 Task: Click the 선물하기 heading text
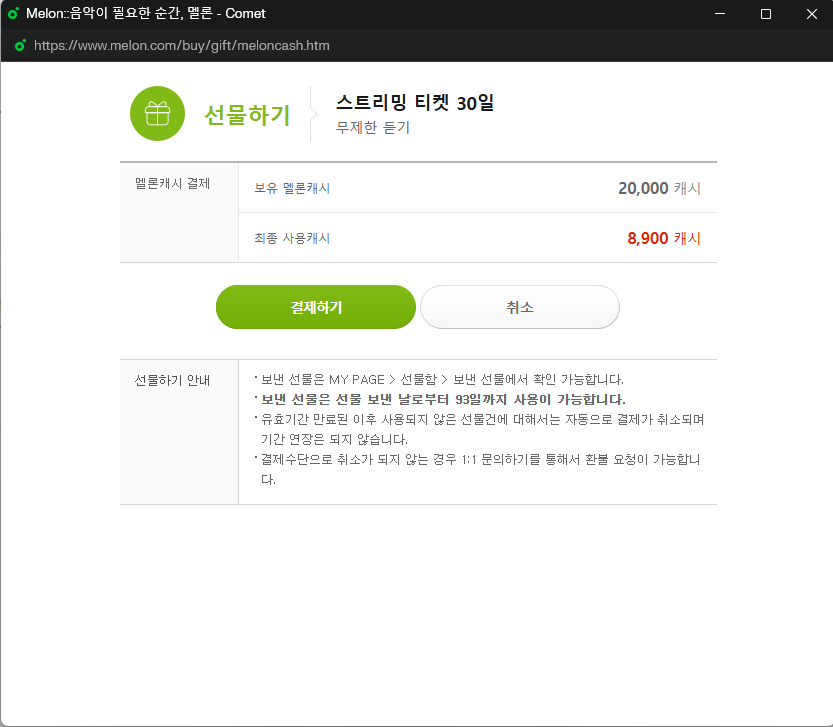click(x=248, y=115)
